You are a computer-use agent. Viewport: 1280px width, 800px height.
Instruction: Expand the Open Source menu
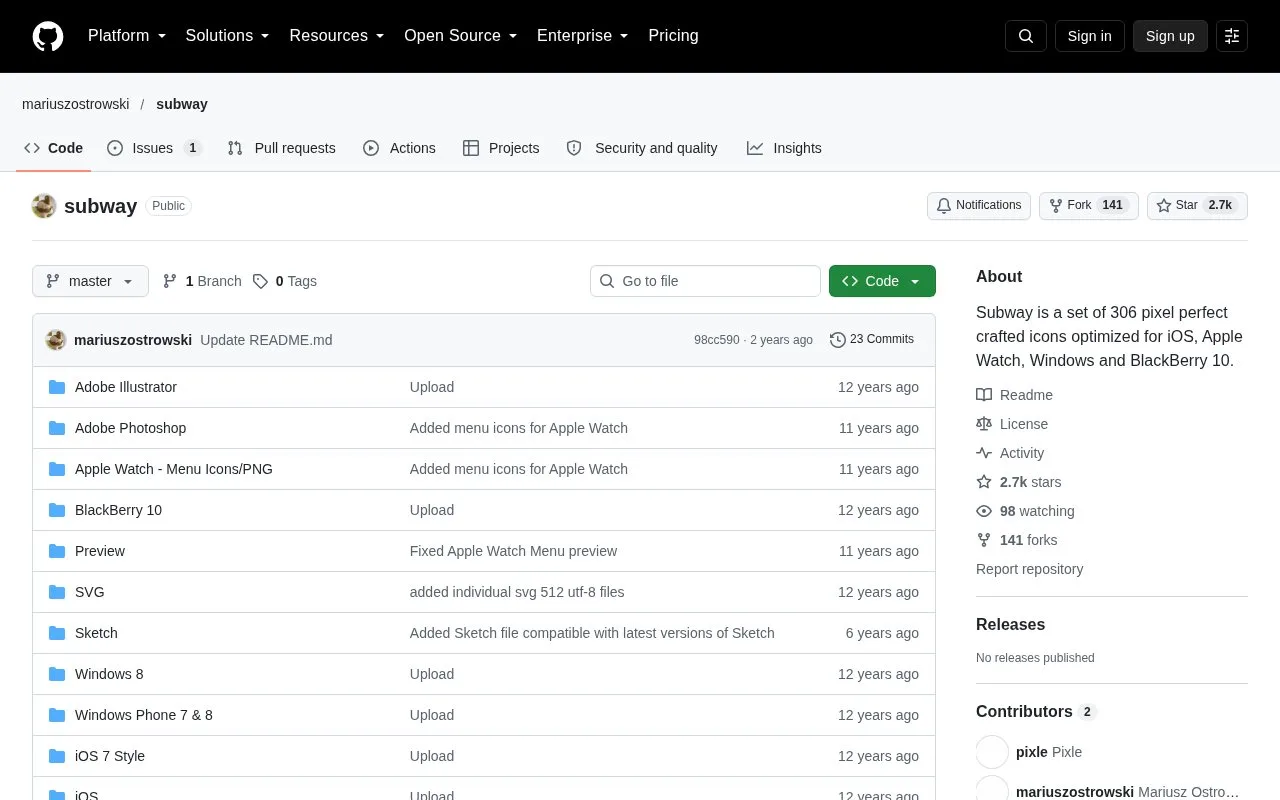tap(461, 36)
